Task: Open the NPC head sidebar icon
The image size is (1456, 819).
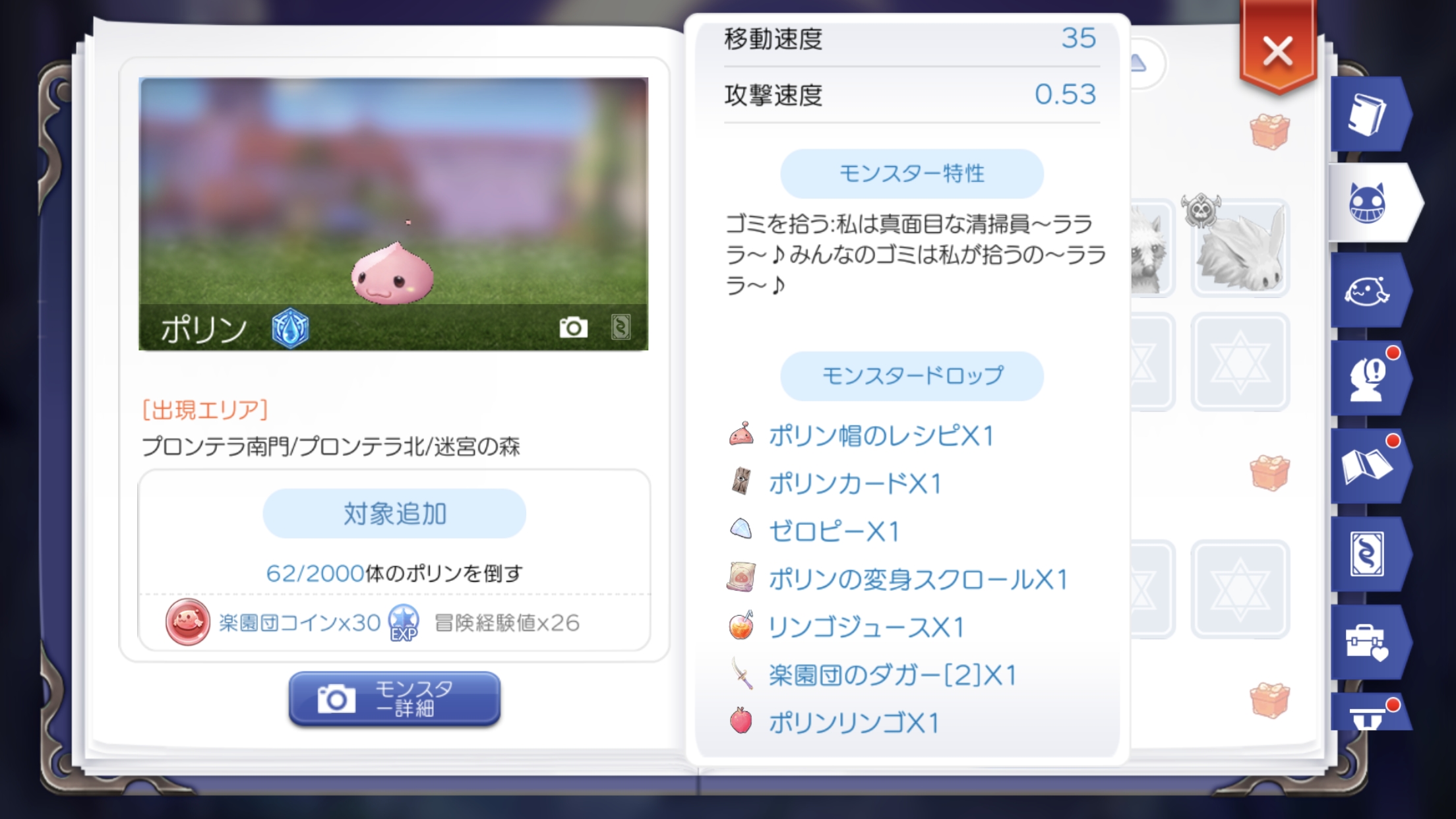Action: point(1368,379)
